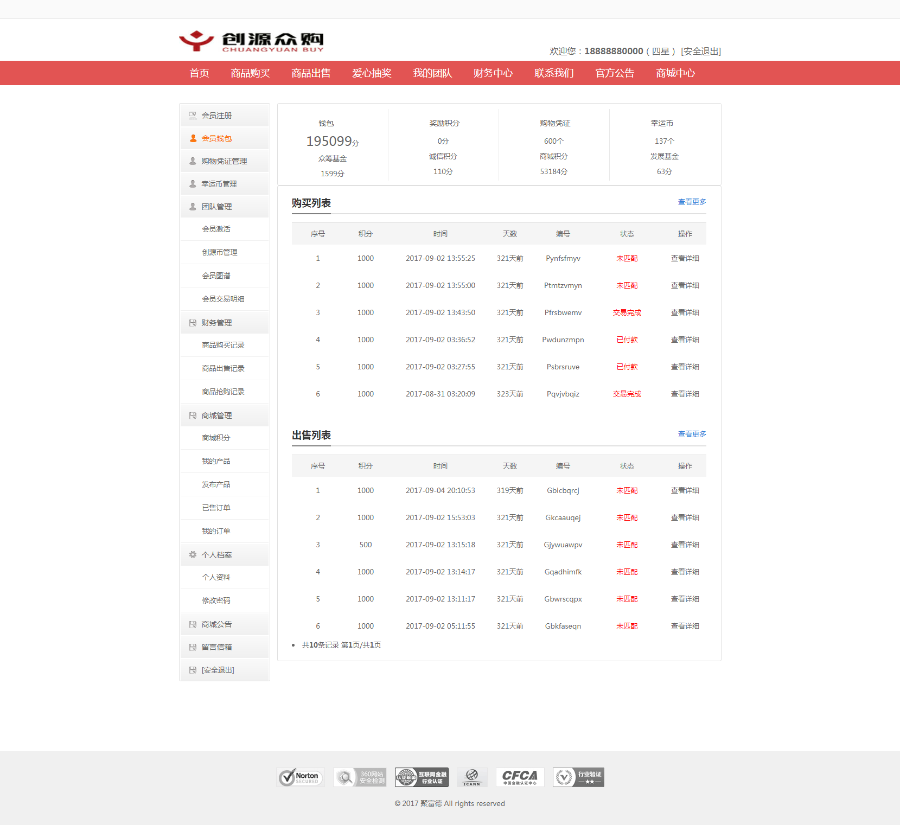Image resolution: width=900 pixels, height=825 pixels.
Task: Open 商品出售 in the navigation bar
Action: pos(311,73)
